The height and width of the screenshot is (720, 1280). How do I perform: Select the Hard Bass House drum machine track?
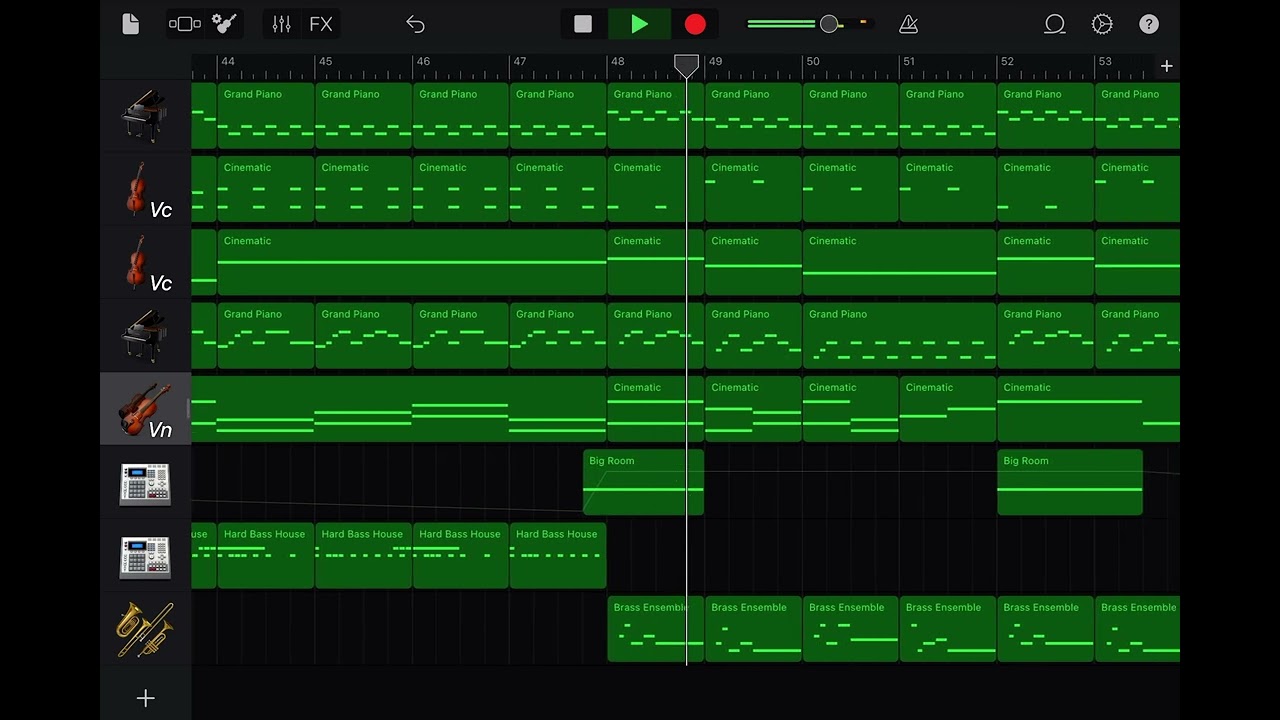(x=145, y=556)
